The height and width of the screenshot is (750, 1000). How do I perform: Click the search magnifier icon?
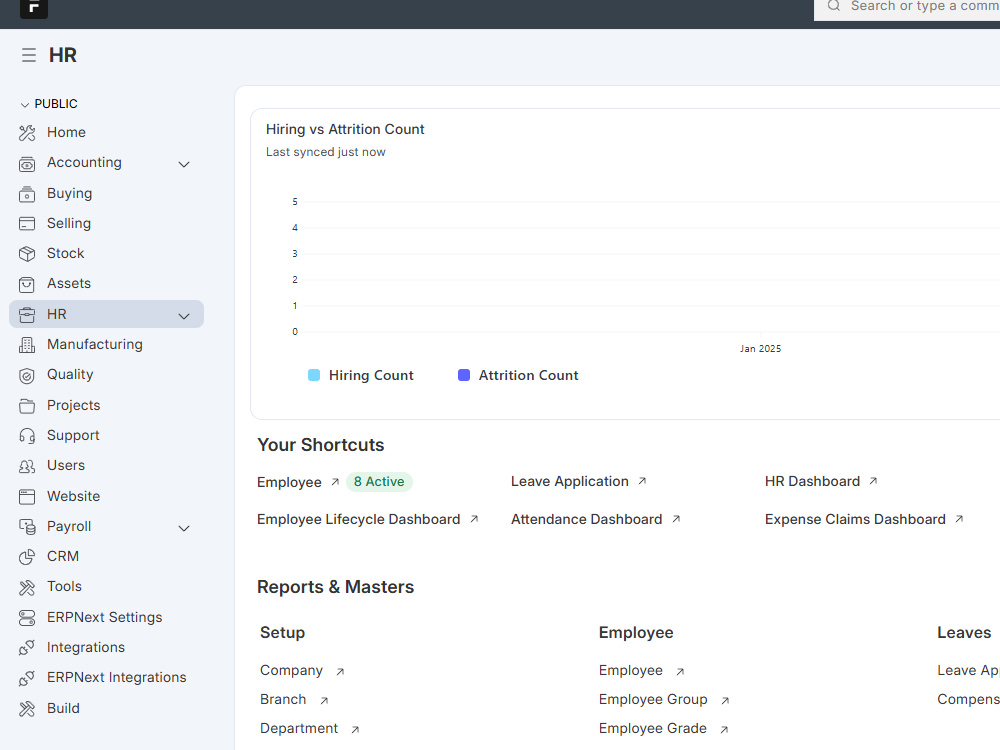pyautogui.click(x=834, y=6)
